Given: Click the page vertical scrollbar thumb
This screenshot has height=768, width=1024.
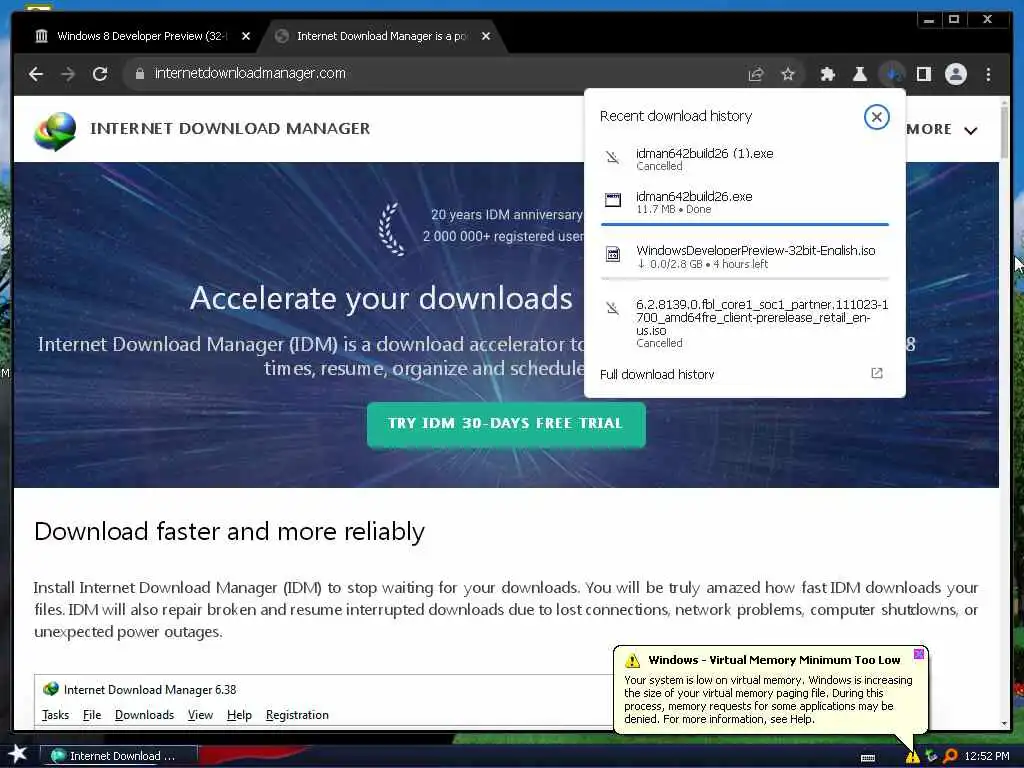Looking at the screenshot, I should pyautogui.click(x=1004, y=131).
